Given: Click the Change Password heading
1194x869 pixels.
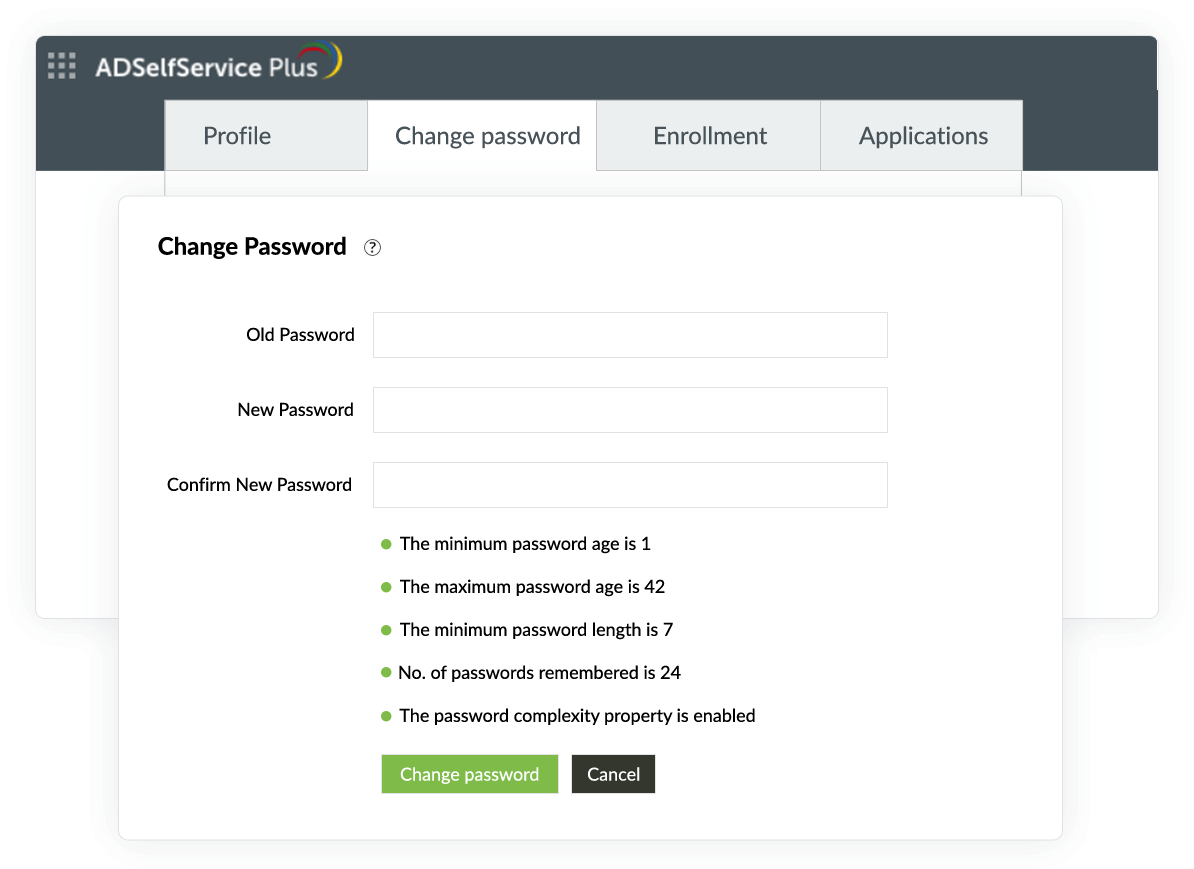Looking at the screenshot, I should tap(252, 247).
